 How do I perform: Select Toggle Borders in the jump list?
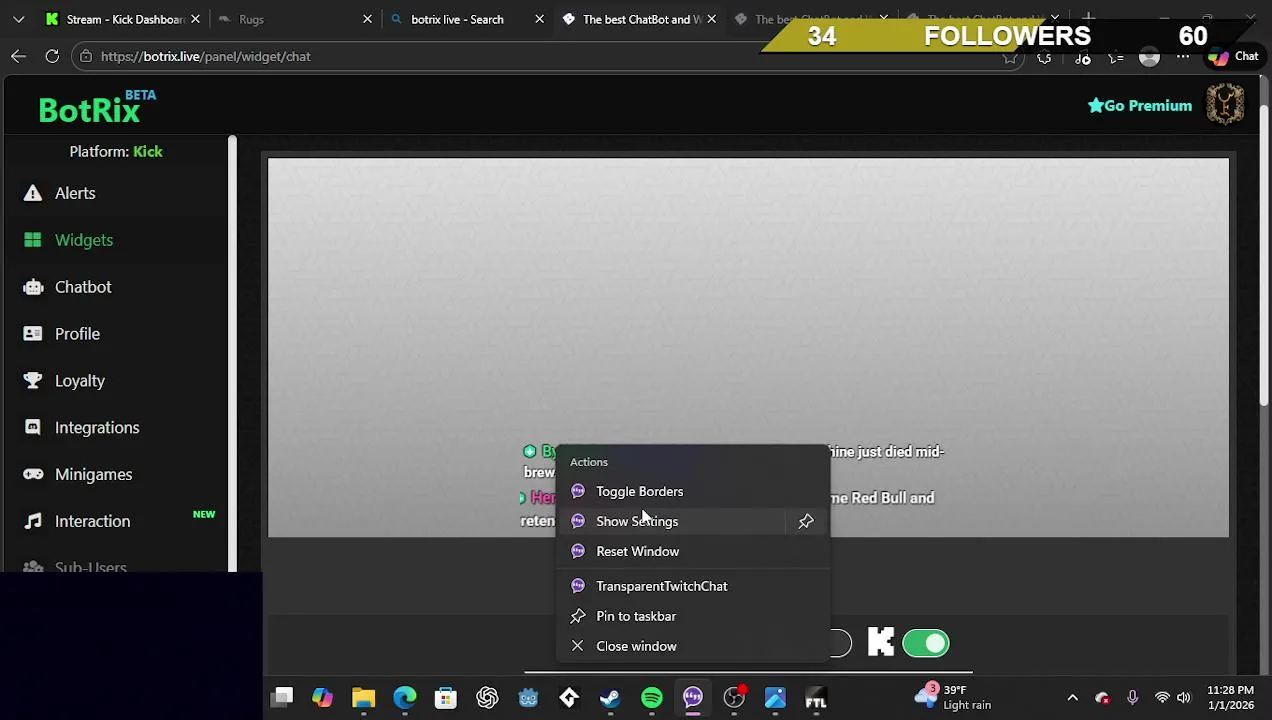click(x=639, y=491)
